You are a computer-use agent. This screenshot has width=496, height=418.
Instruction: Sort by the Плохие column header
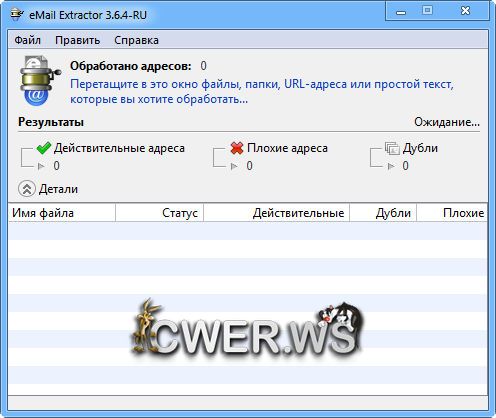(452, 213)
